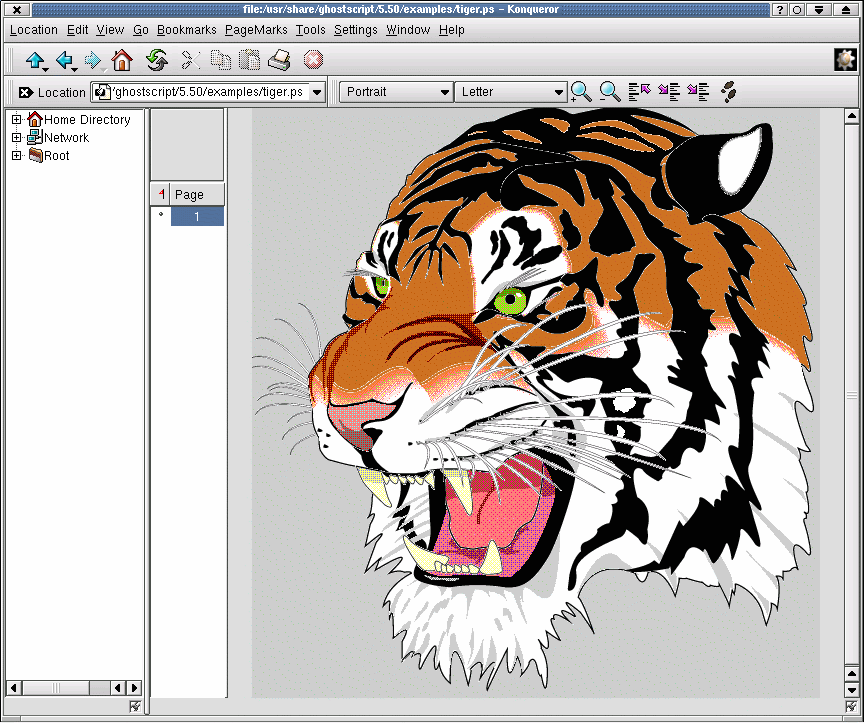Click the Paste clipboard icon

coord(249,60)
